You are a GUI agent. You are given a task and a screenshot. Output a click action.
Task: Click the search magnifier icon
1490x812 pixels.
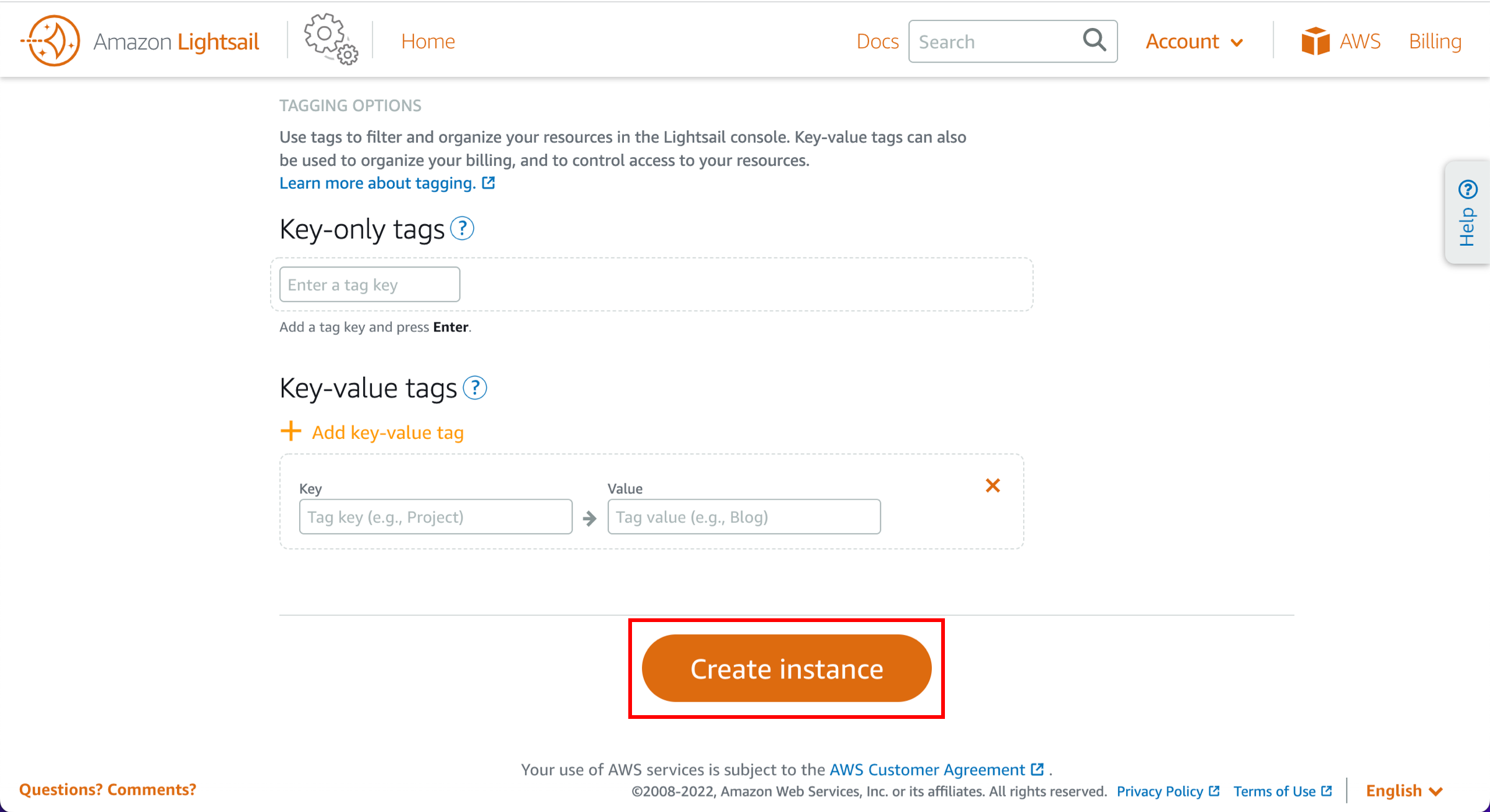[x=1095, y=40]
